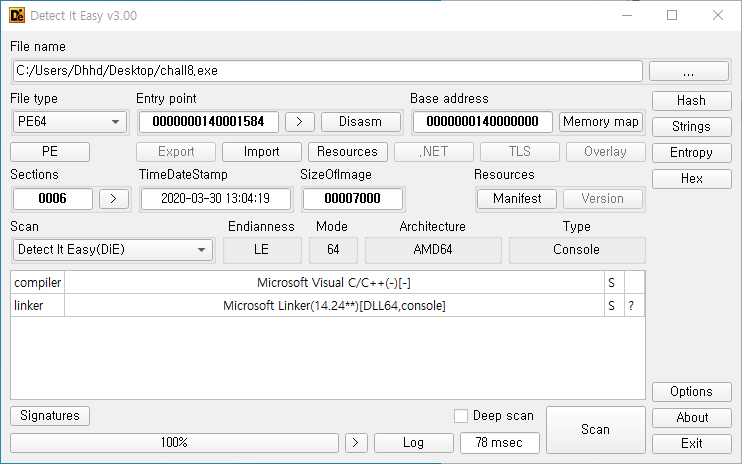Open the Strings viewer
Viewport: 742px width, 464px height.
click(691, 127)
